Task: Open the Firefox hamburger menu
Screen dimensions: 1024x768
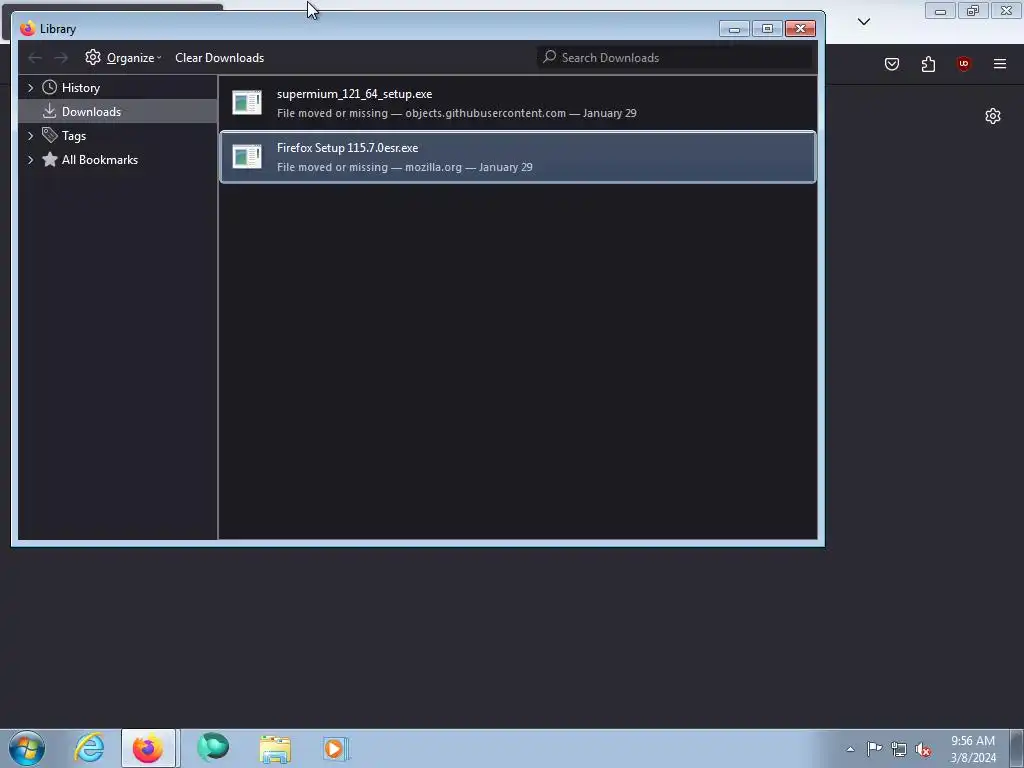Action: [x=1000, y=64]
